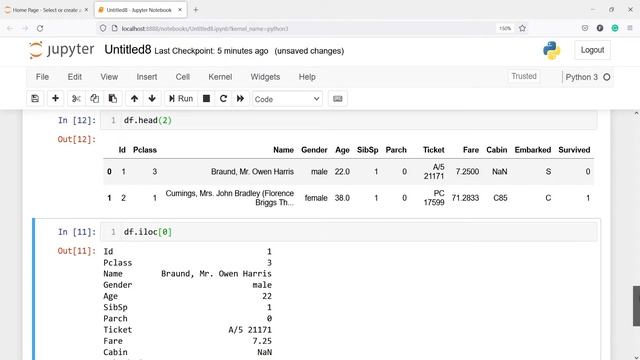The width and height of the screenshot is (640, 360).
Task: Click the page vertical scrollbar thumb
Action: coord(636,306)
